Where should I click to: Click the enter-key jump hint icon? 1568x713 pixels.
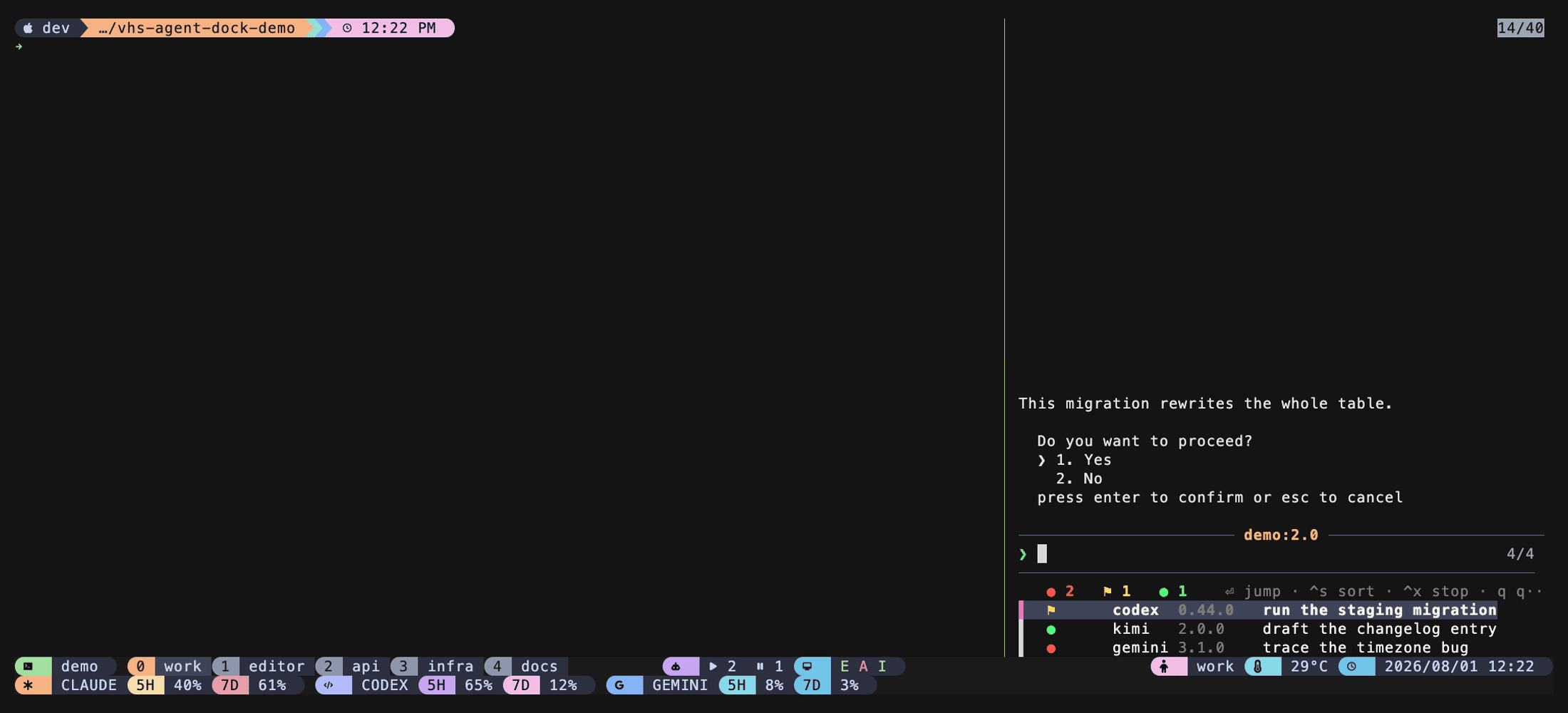click(x=1229, y=591)
